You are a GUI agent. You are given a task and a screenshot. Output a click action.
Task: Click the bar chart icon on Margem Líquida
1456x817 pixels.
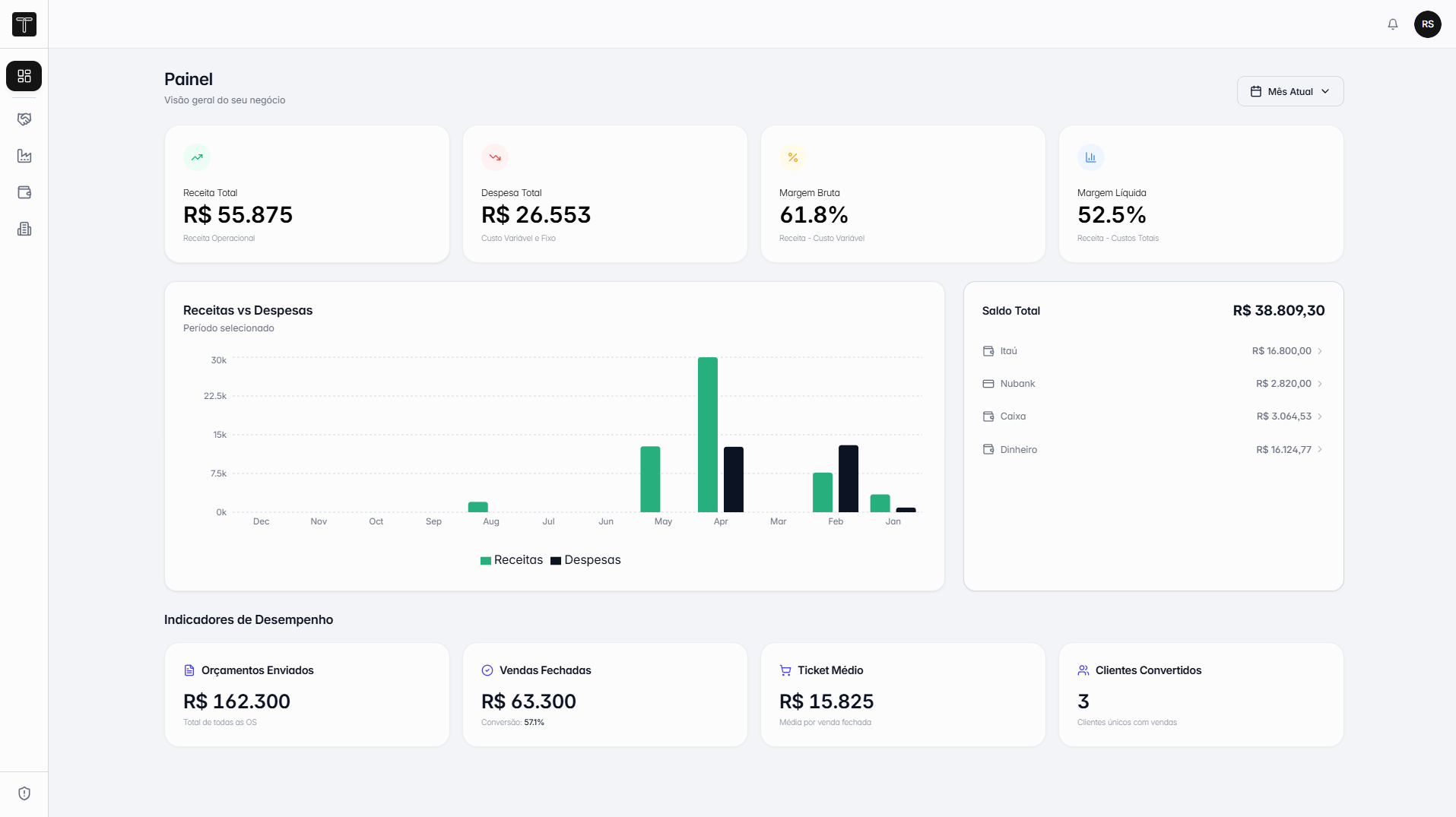point(1091,157)
